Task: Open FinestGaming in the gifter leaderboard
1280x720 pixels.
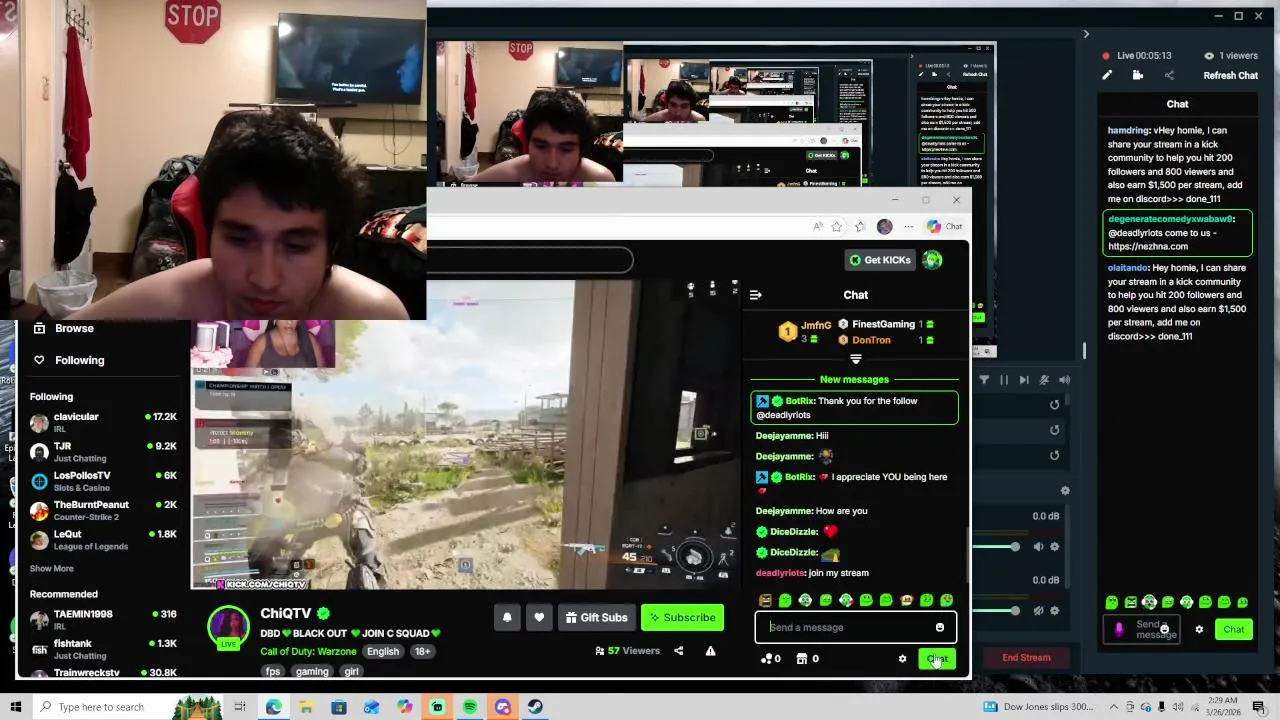Action: [x=883, y=324]
